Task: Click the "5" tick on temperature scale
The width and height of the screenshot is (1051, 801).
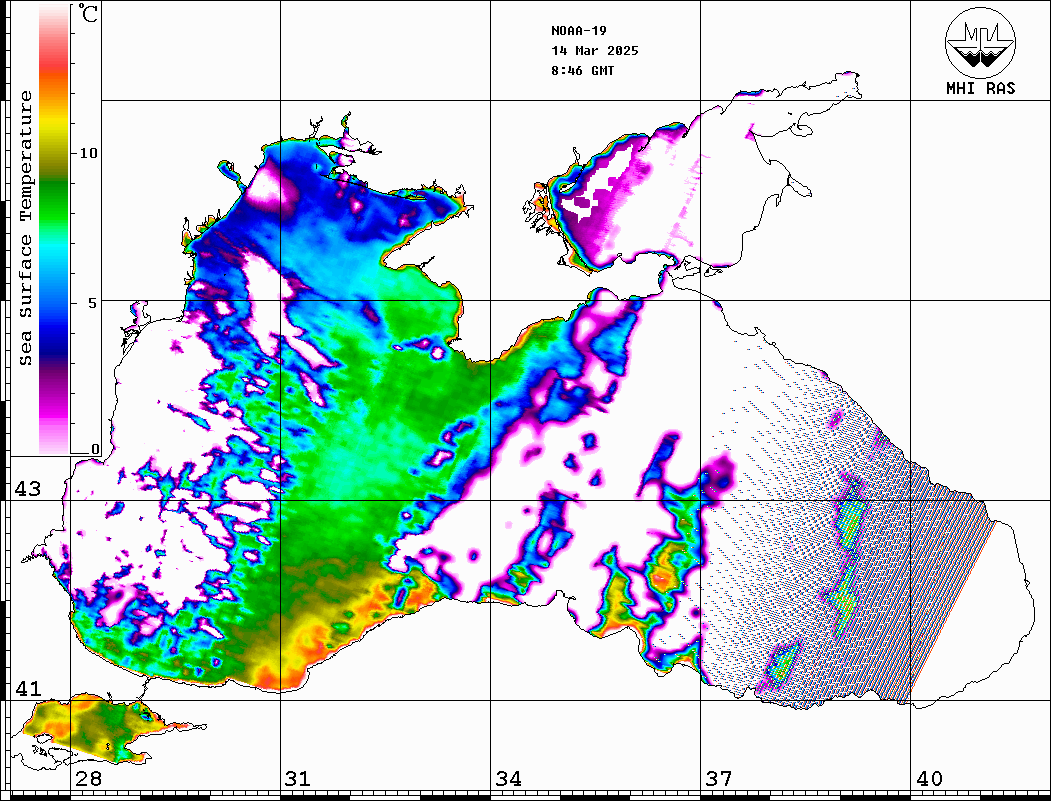Action: [x=93, y=303]
